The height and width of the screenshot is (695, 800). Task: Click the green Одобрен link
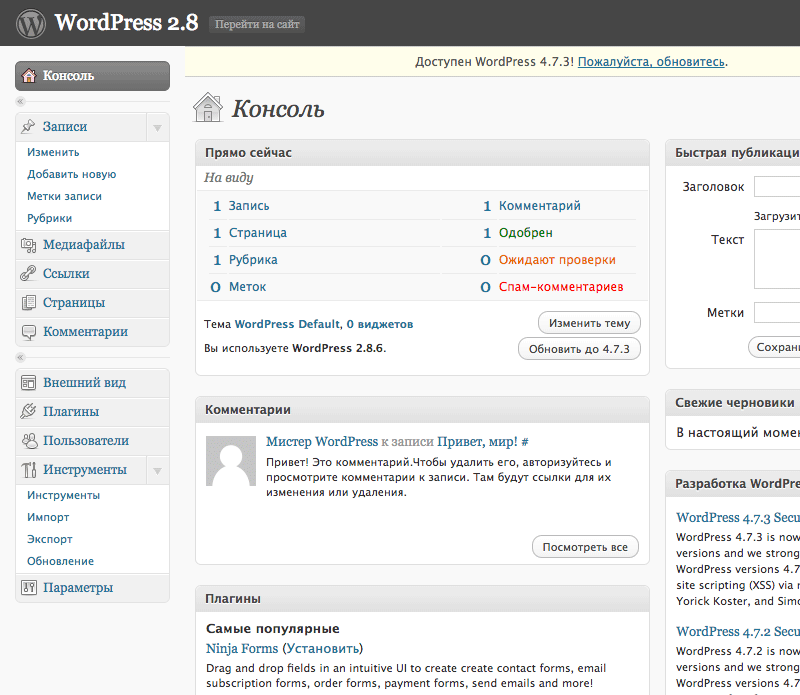point(526,233)
